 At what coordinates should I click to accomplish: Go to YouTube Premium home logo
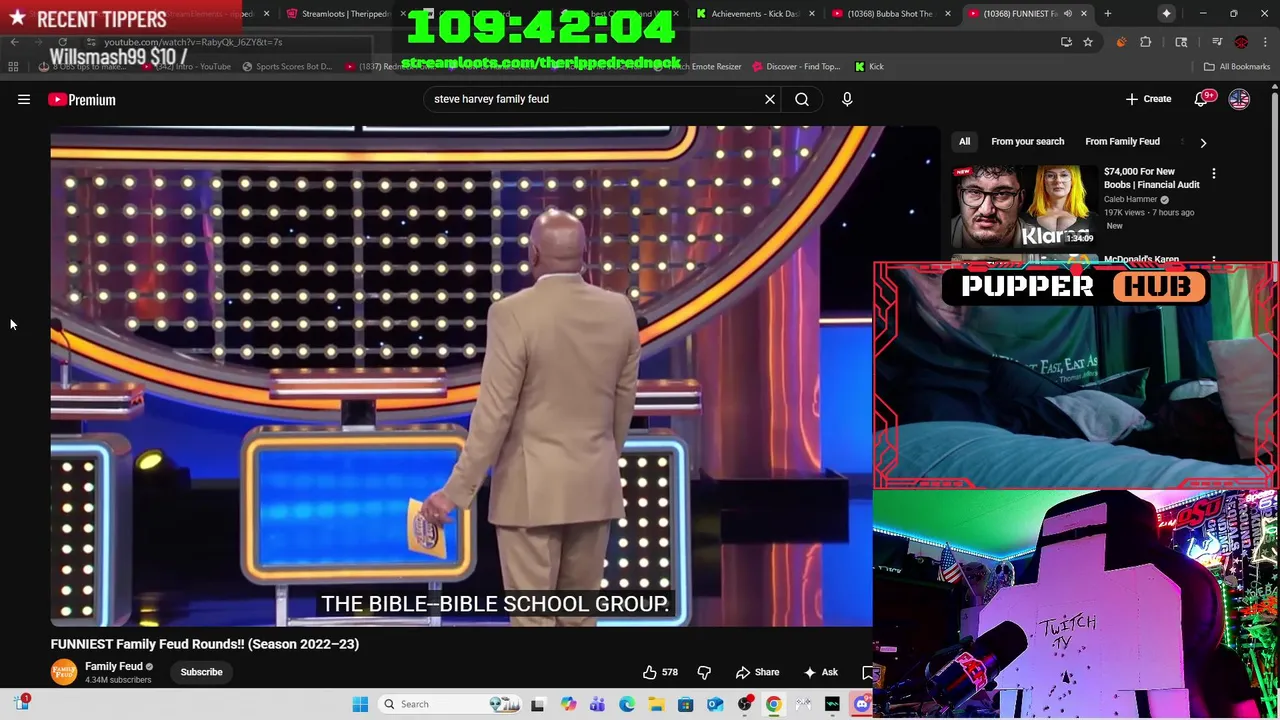[82, 99]
